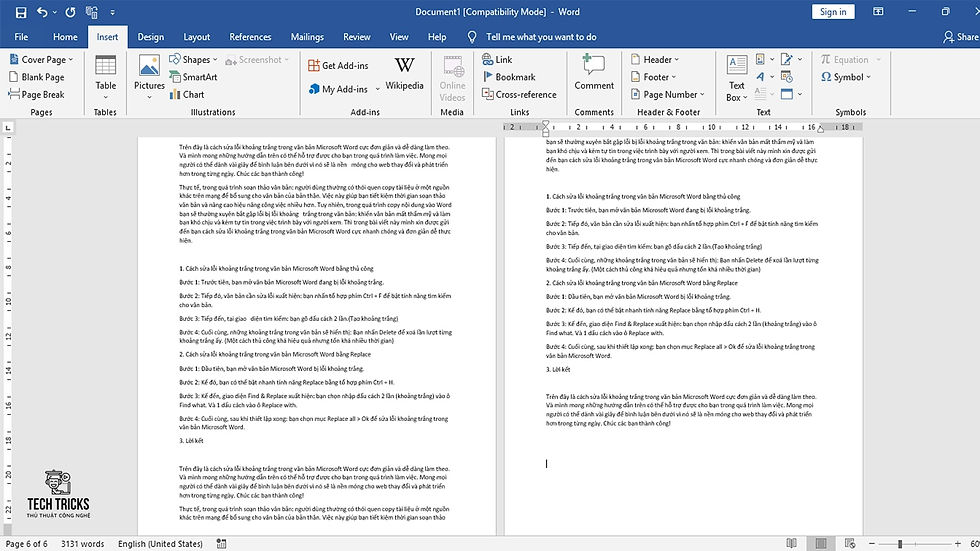
Task: Insert an Object
Action: coord(787,94)
